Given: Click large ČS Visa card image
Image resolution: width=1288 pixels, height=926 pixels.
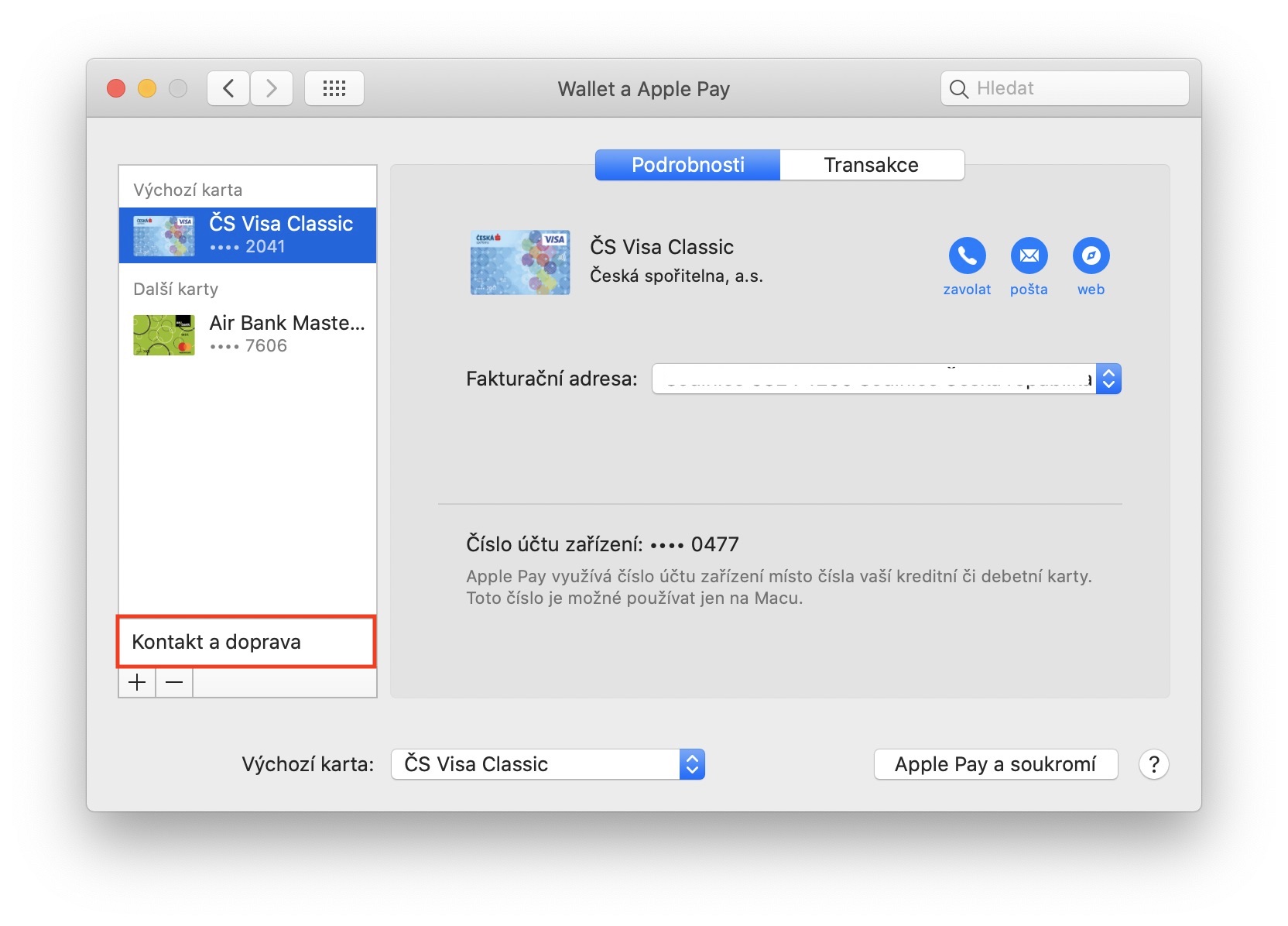Looking at the screenshot, I should tap(520, 262).
